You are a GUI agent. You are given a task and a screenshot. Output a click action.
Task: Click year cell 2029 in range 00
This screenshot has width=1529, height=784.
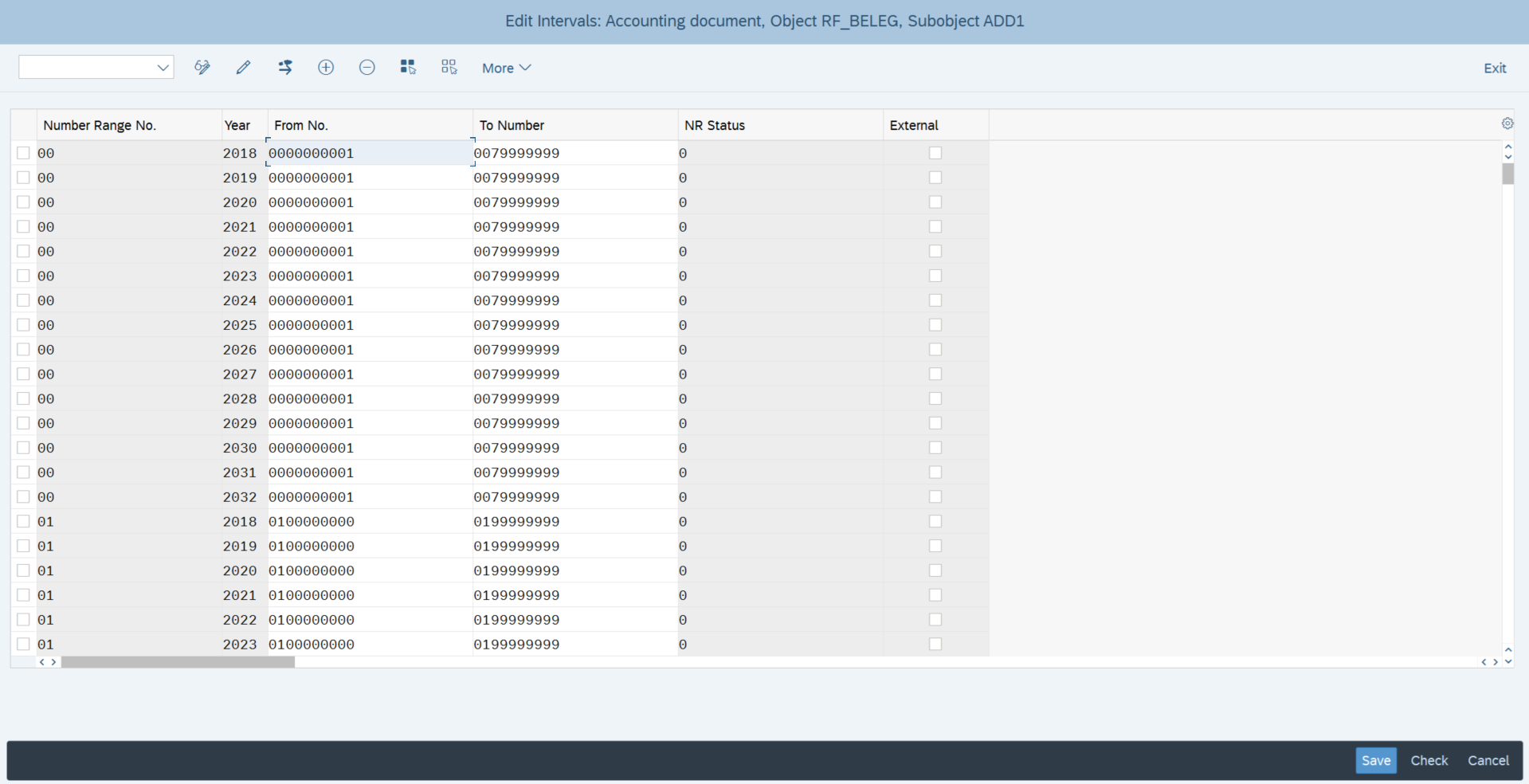245,423
